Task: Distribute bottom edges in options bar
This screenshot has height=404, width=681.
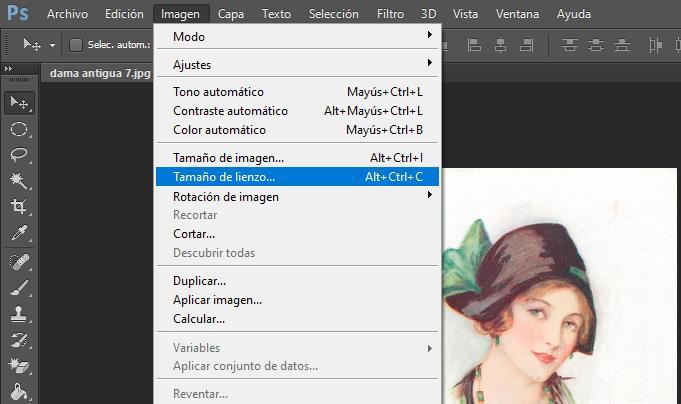Action: (621, 45)
